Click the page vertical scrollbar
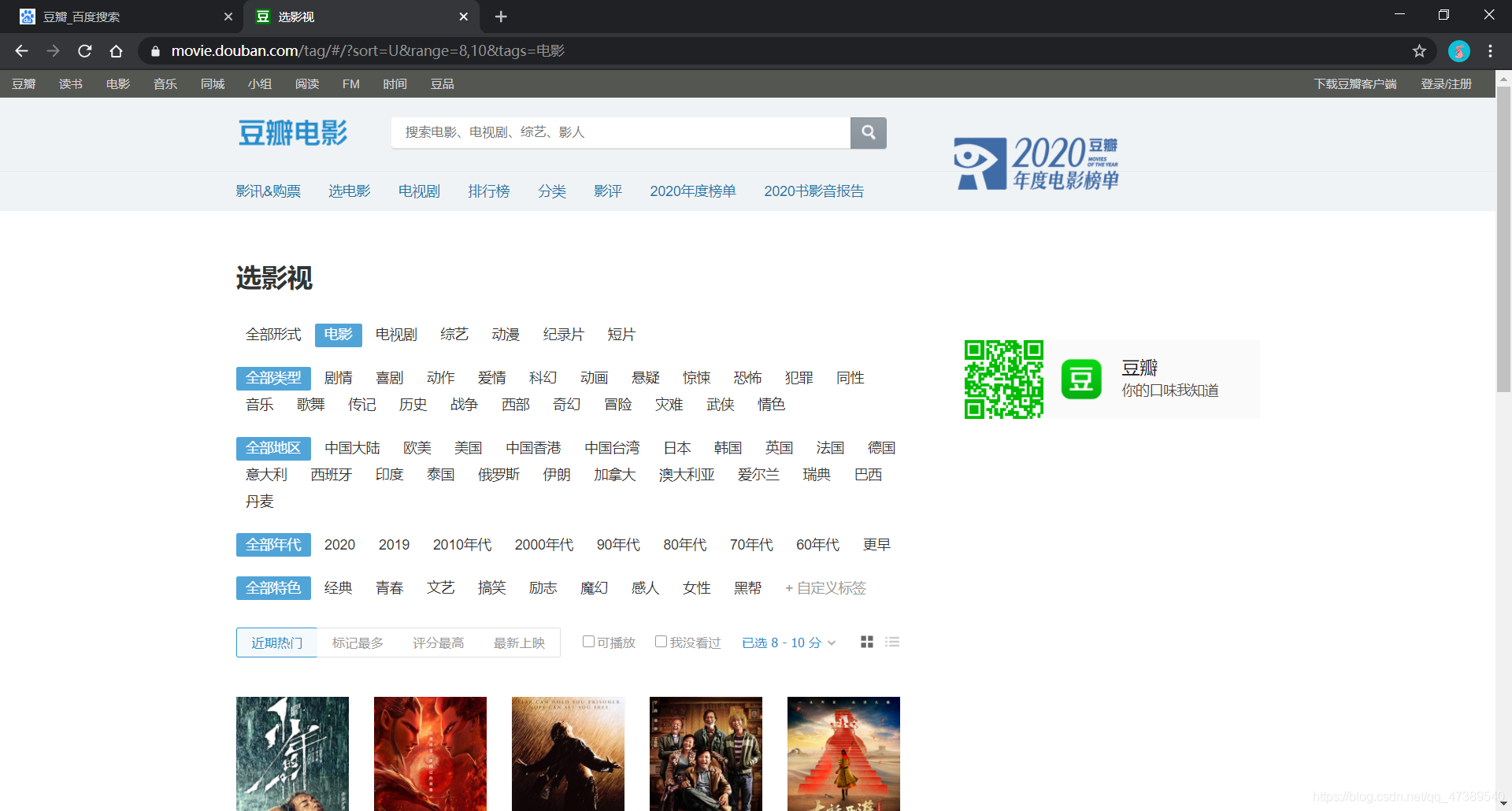Screen dimensions: 1512x811 click(x=1503, y=240)
